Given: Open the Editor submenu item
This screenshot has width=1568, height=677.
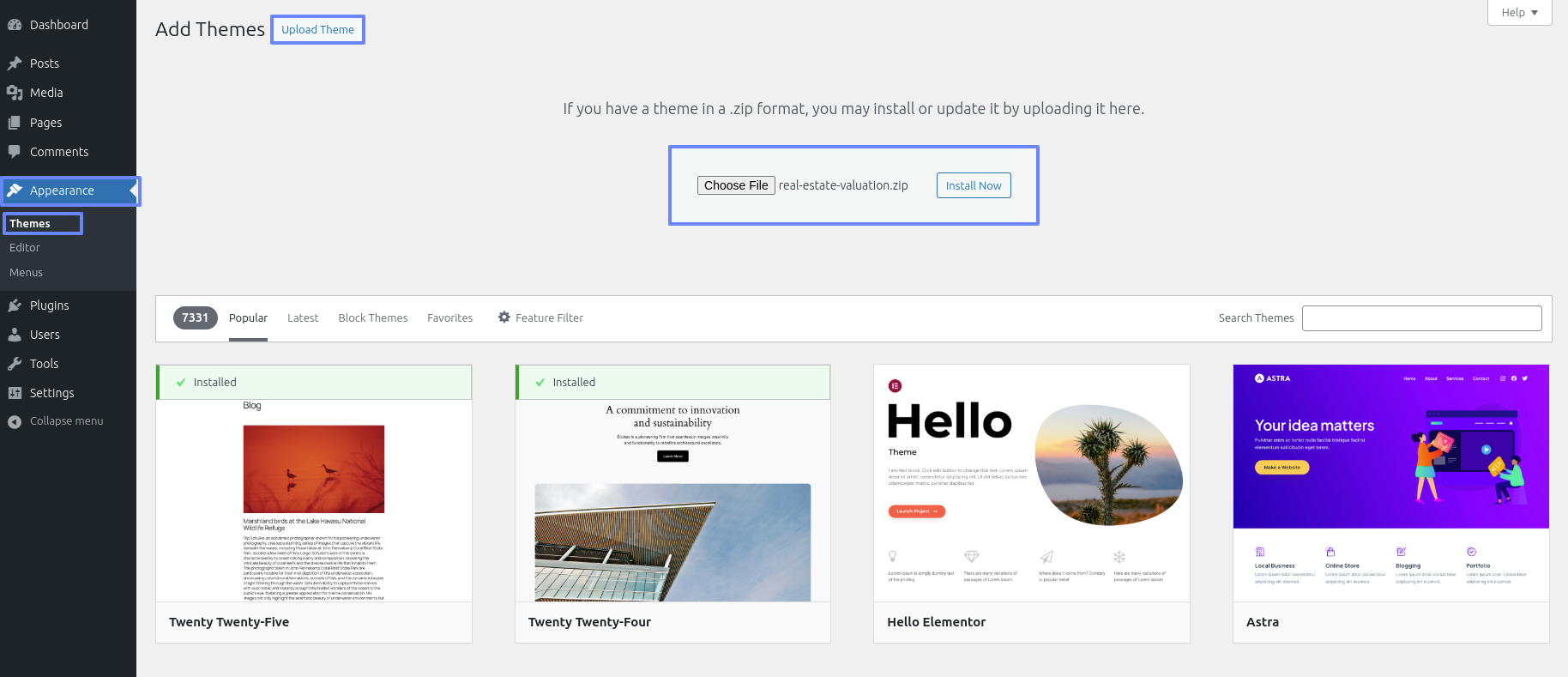Looking at the screenshot, I should point(25,248).
